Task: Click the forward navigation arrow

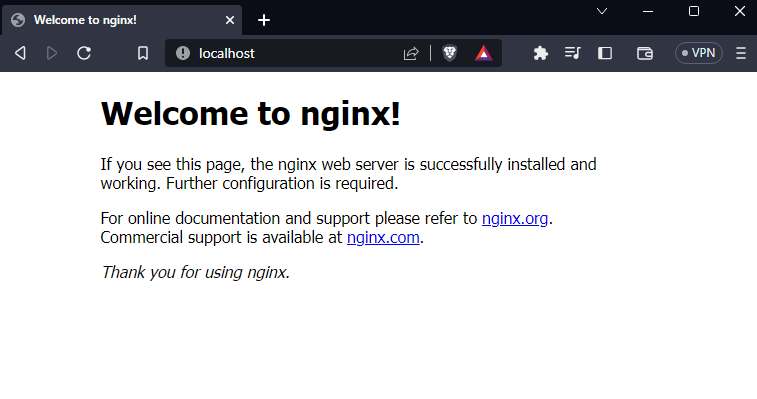Action: (x=52, y=53)
